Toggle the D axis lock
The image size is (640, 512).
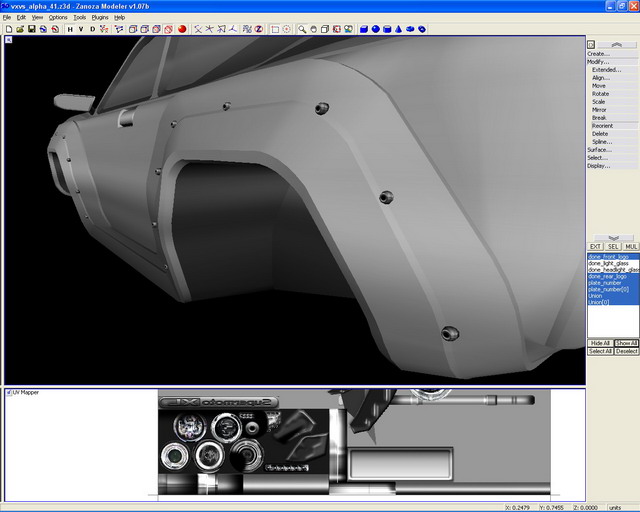tap(92, 29)
